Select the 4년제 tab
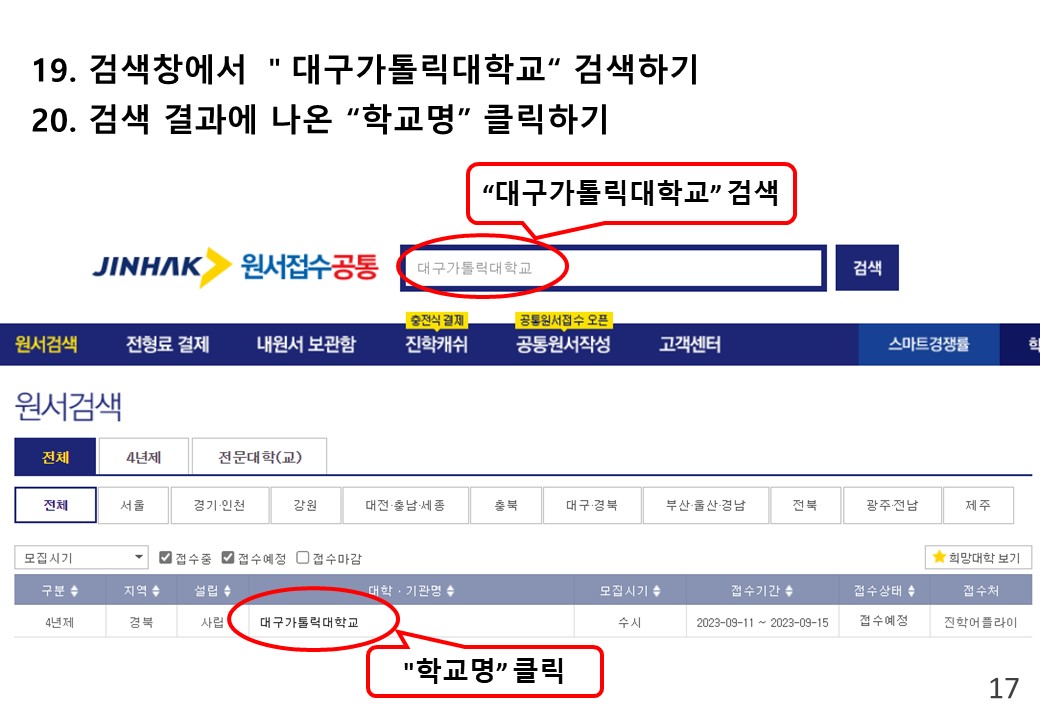This screenshot has height=720, width=1040. coord(144,457)
